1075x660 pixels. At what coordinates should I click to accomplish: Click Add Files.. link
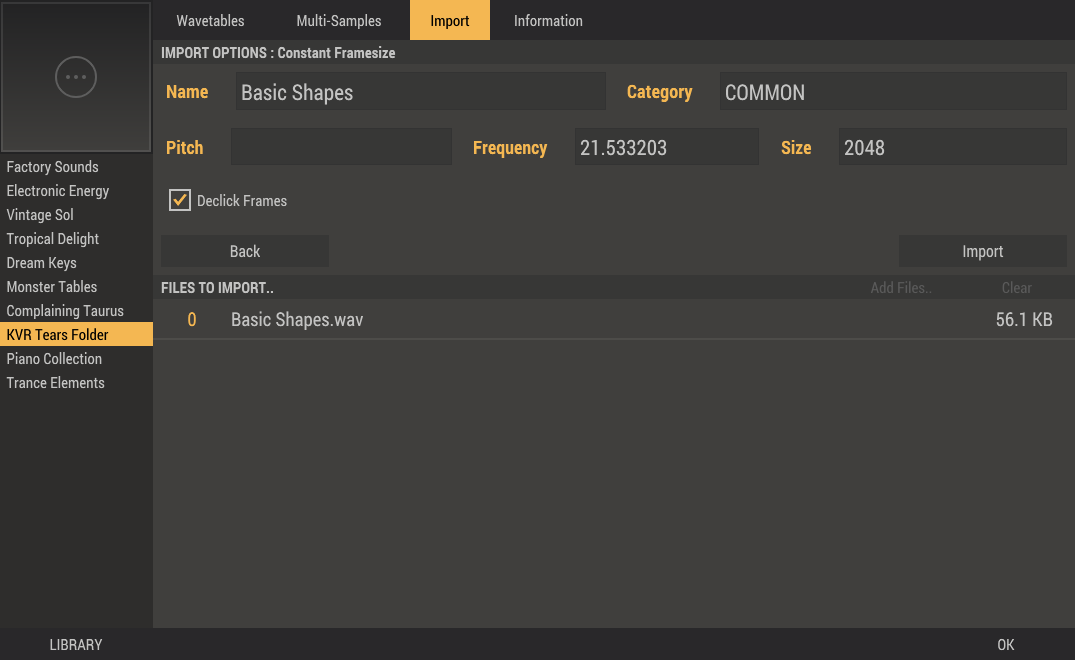click(901, 288)
